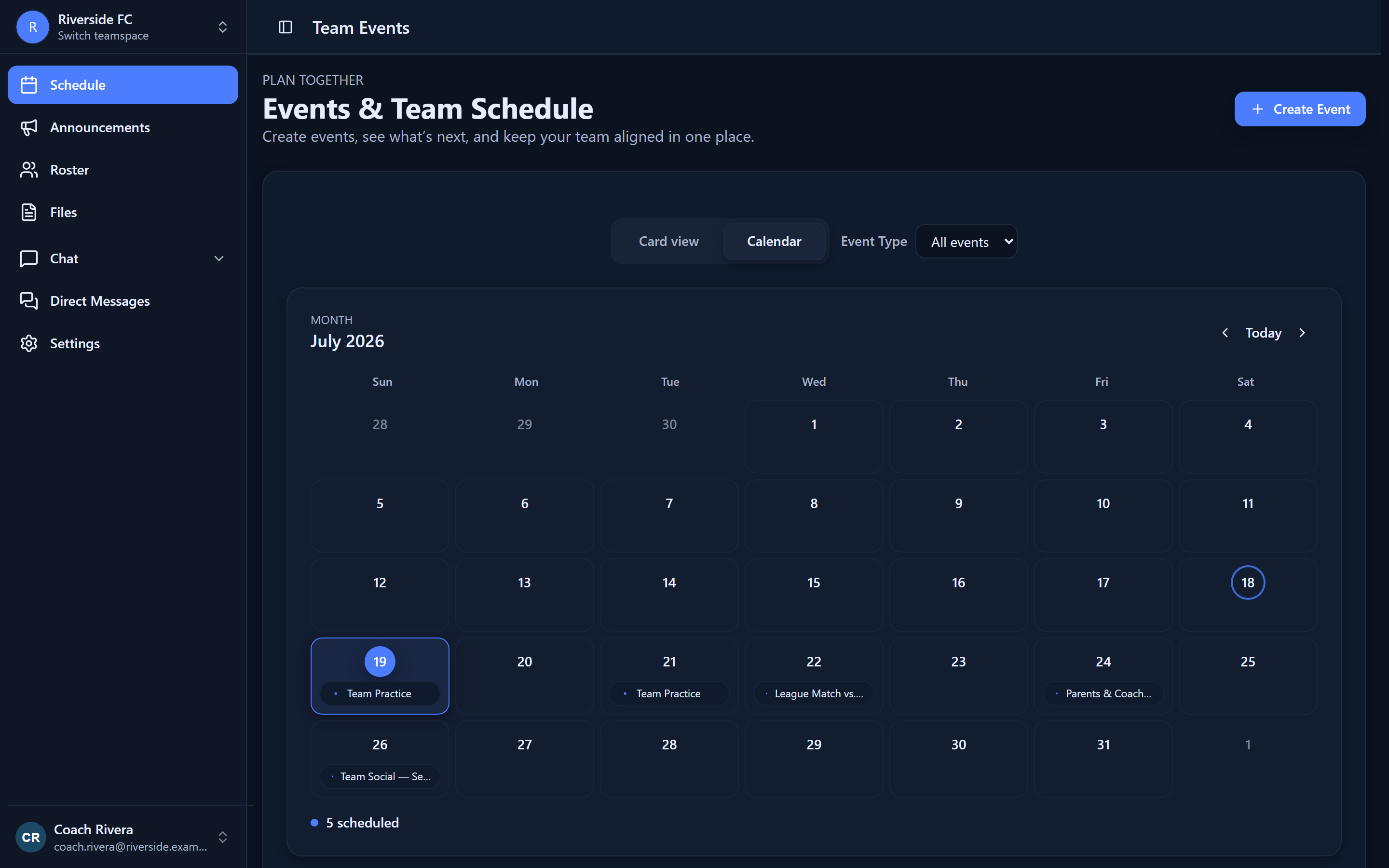Select July 27
The height and width of the screenshot is (868, 1389).
pos(524,759)
